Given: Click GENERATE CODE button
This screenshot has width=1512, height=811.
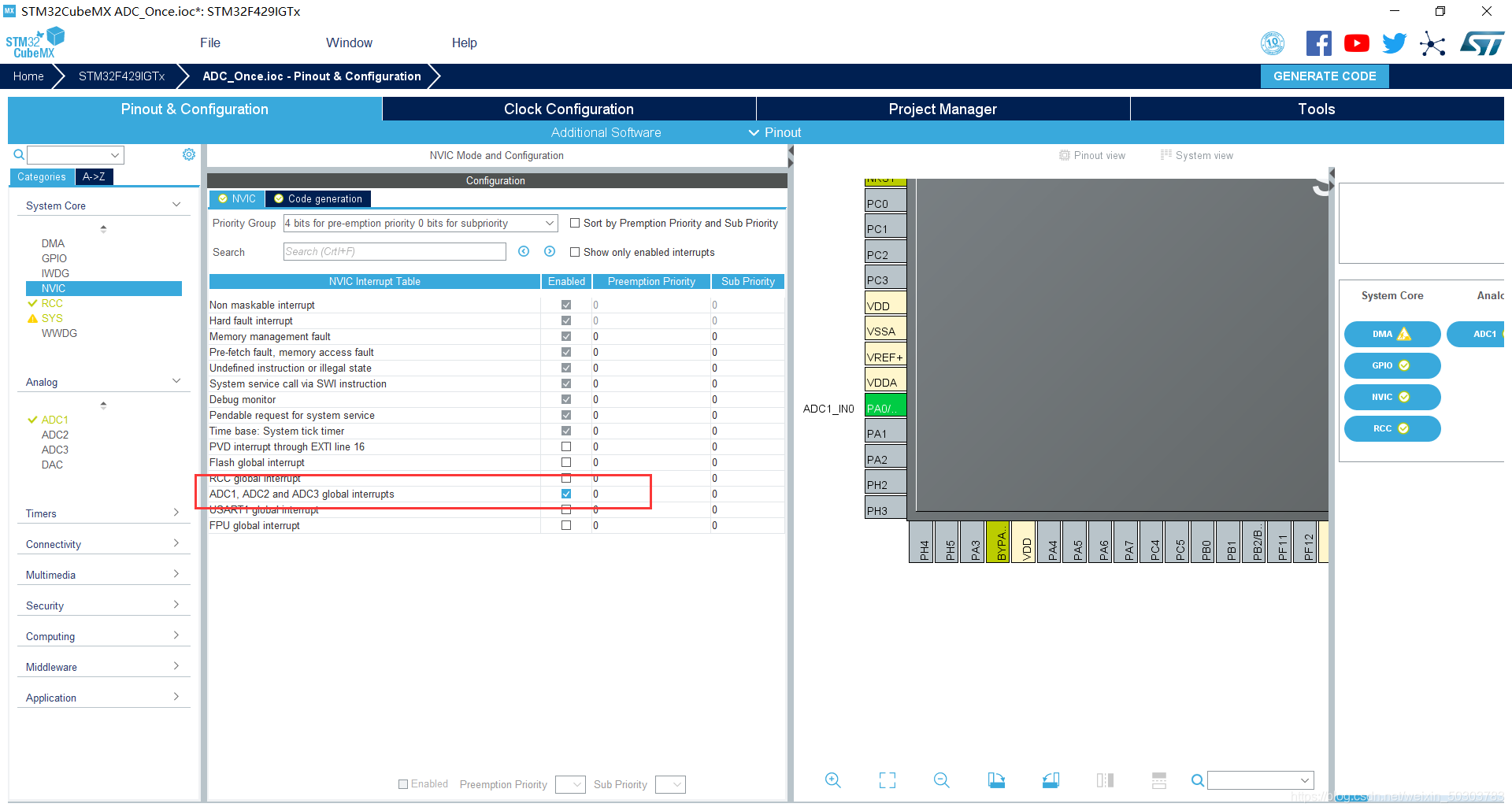Looking at the screenshot, I should [x=1325, y=76].
